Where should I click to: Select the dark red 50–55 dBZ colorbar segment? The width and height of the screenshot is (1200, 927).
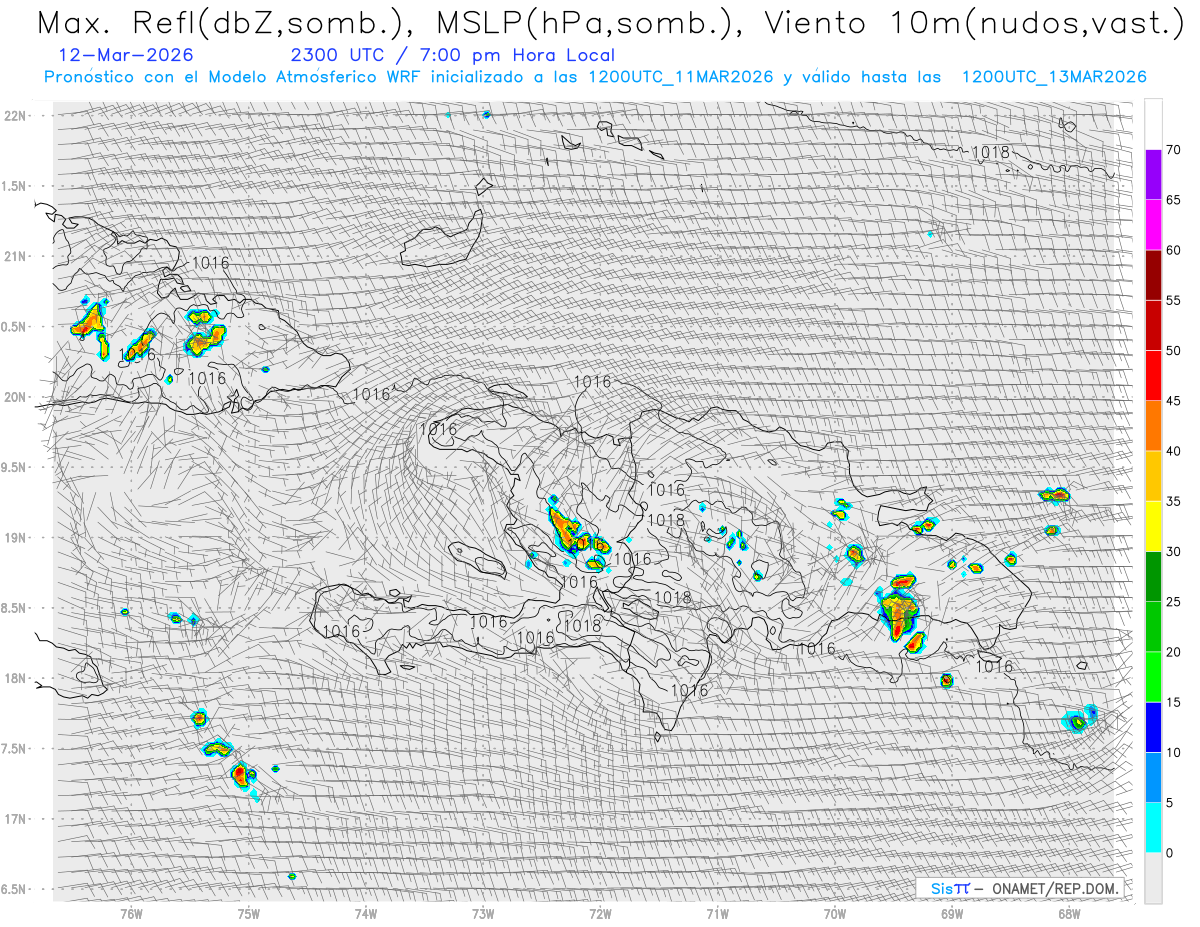pos(1153,325)
